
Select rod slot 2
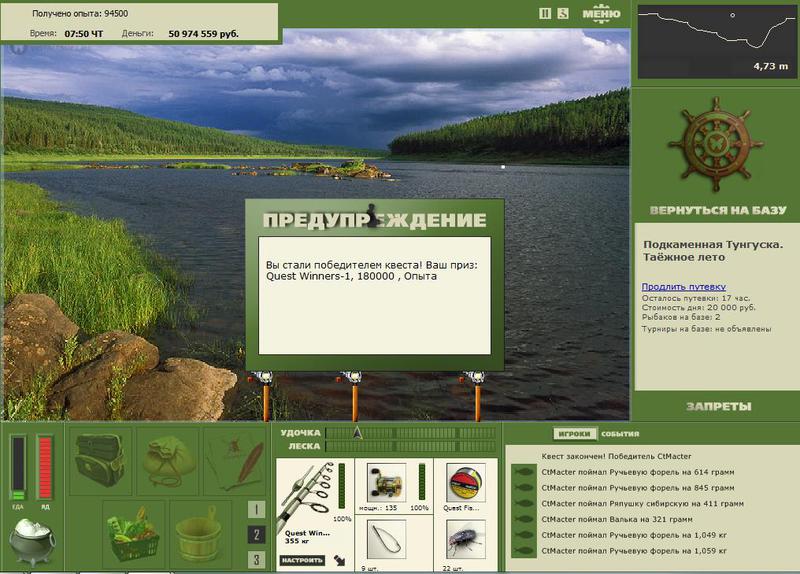[256, 534]
